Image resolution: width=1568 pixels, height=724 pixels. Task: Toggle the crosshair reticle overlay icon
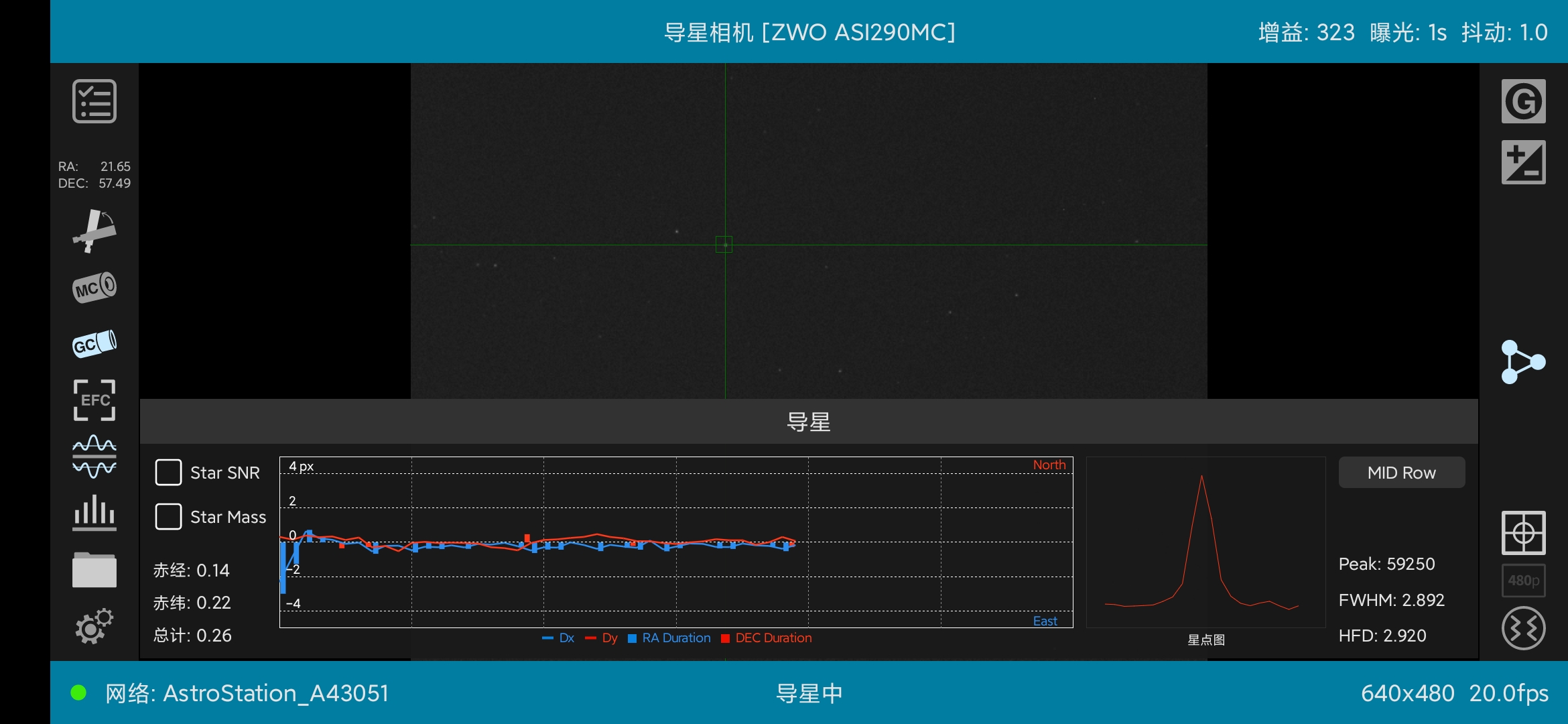[1523, 533]
